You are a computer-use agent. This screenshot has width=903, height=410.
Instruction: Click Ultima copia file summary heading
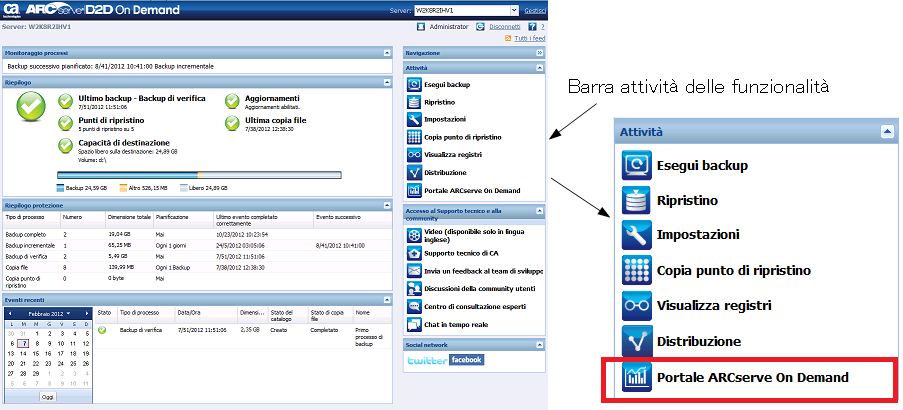[x=276, y=120]
